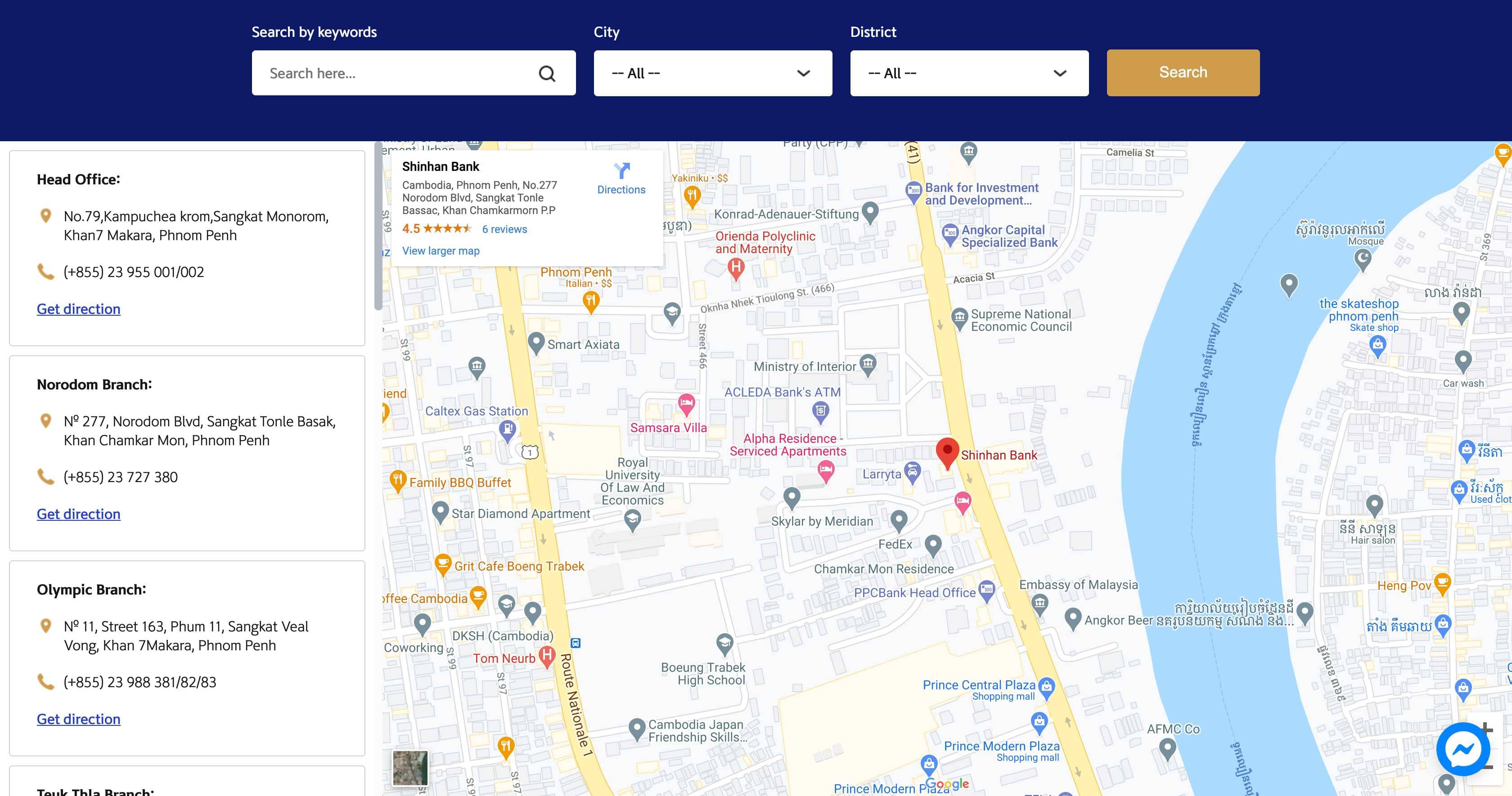Click the 6 reviews link
This screenshot has width=1512, height=796.
point(504,229)
